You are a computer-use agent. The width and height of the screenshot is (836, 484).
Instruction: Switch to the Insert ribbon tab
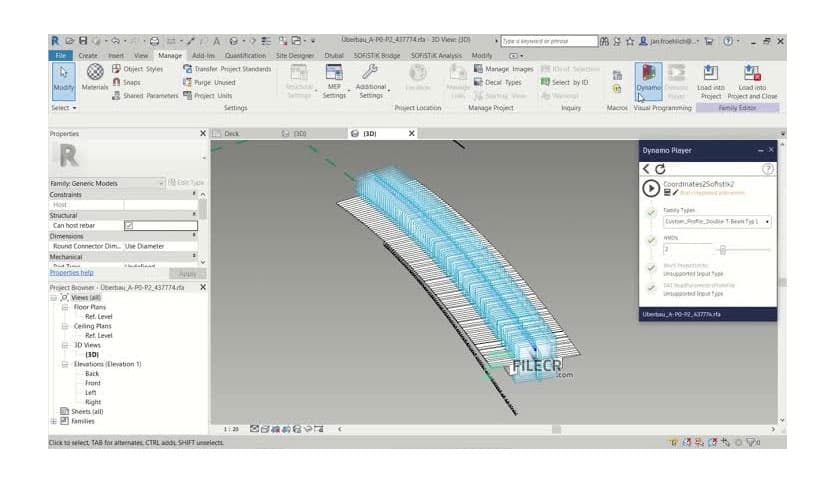click(x=116, y=55)
